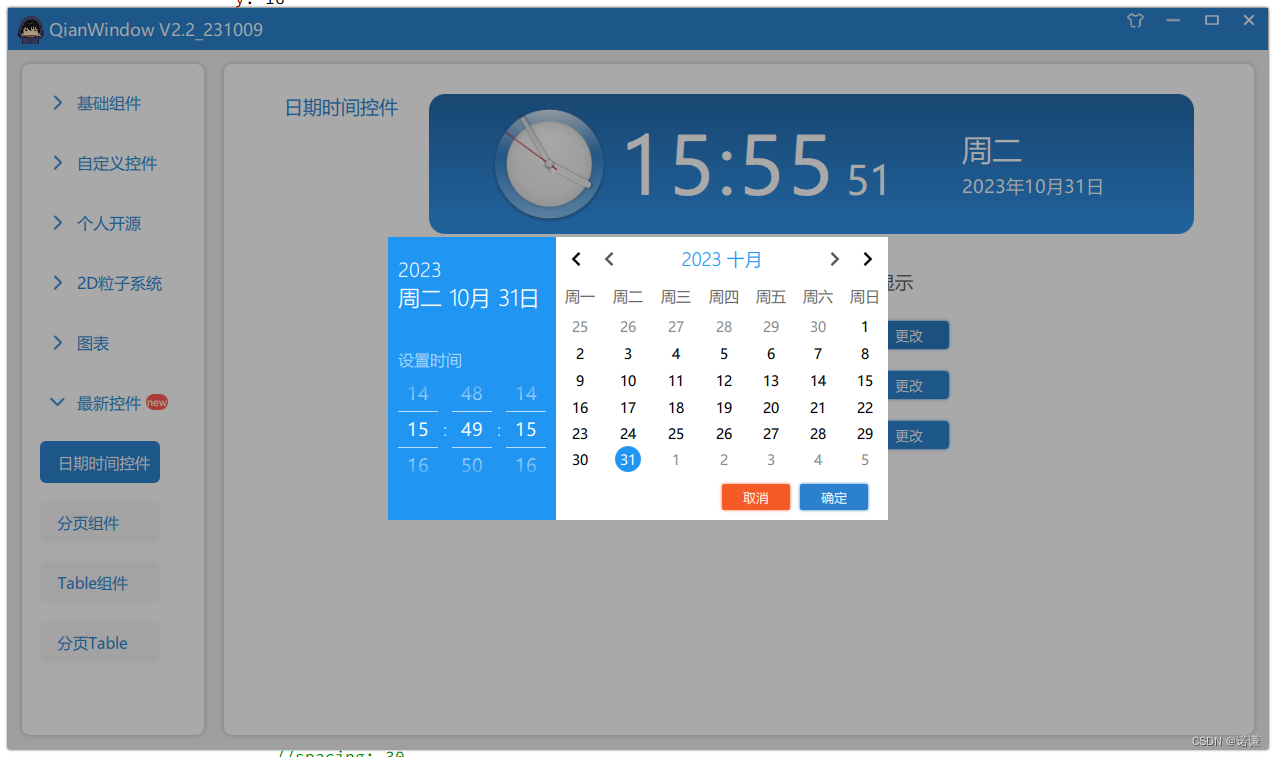Click the previous month arrow in the calendar
Viewport: 1276px width, 757px height.
610,259
